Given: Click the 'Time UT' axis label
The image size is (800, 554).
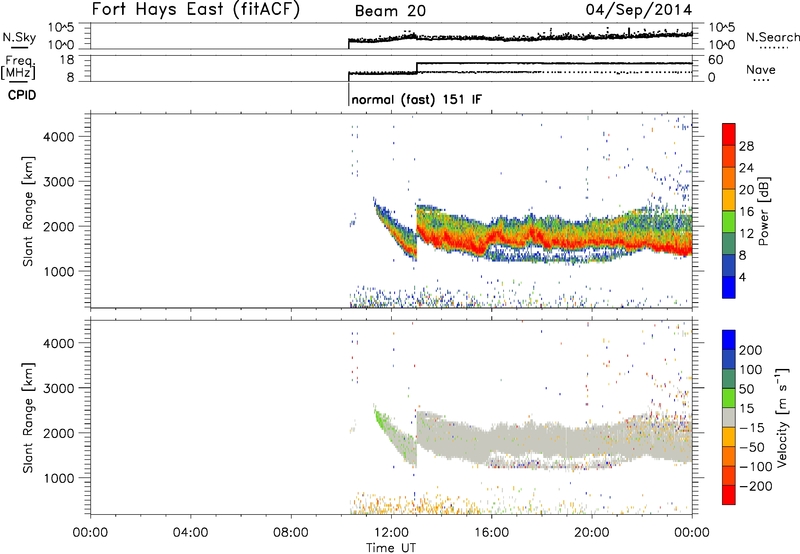Looking at the screenshot, I should 391,548.
